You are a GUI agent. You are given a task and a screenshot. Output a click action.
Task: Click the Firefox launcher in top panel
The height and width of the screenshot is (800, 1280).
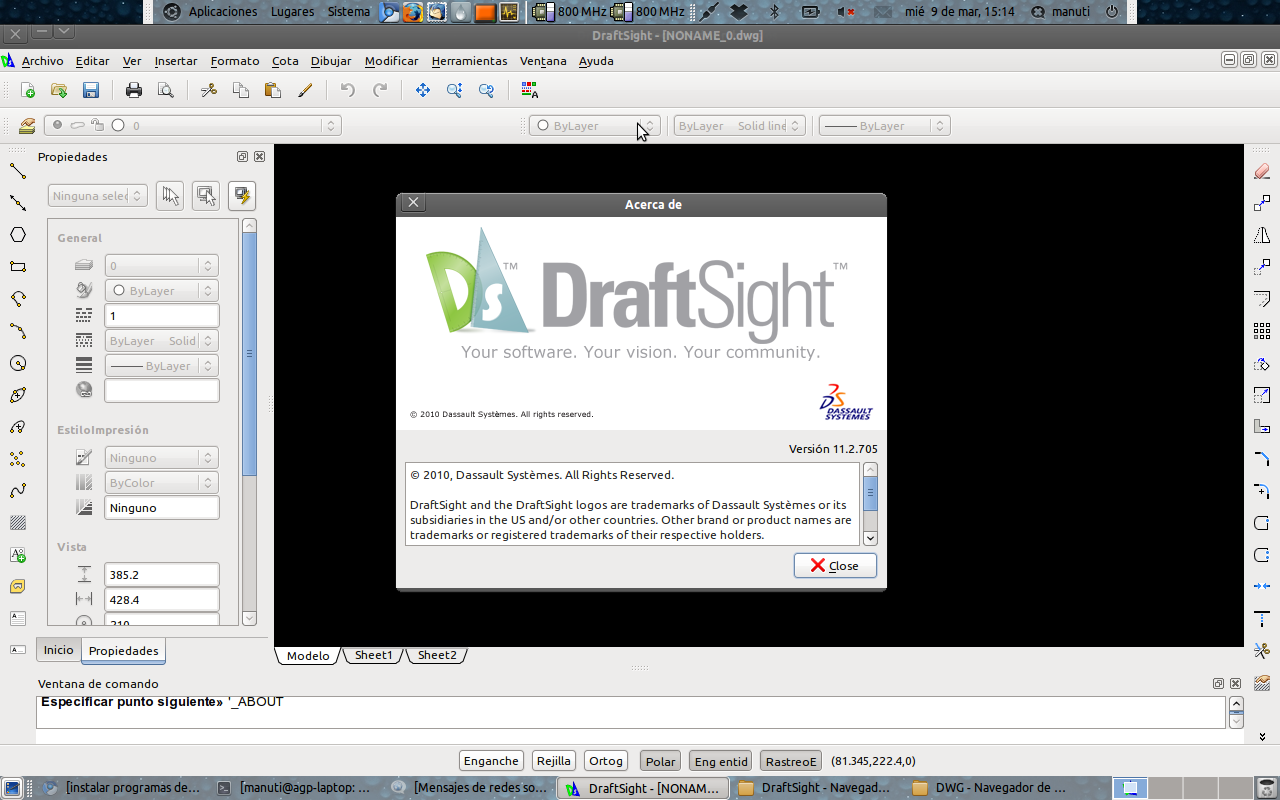[x=413, y=12]
